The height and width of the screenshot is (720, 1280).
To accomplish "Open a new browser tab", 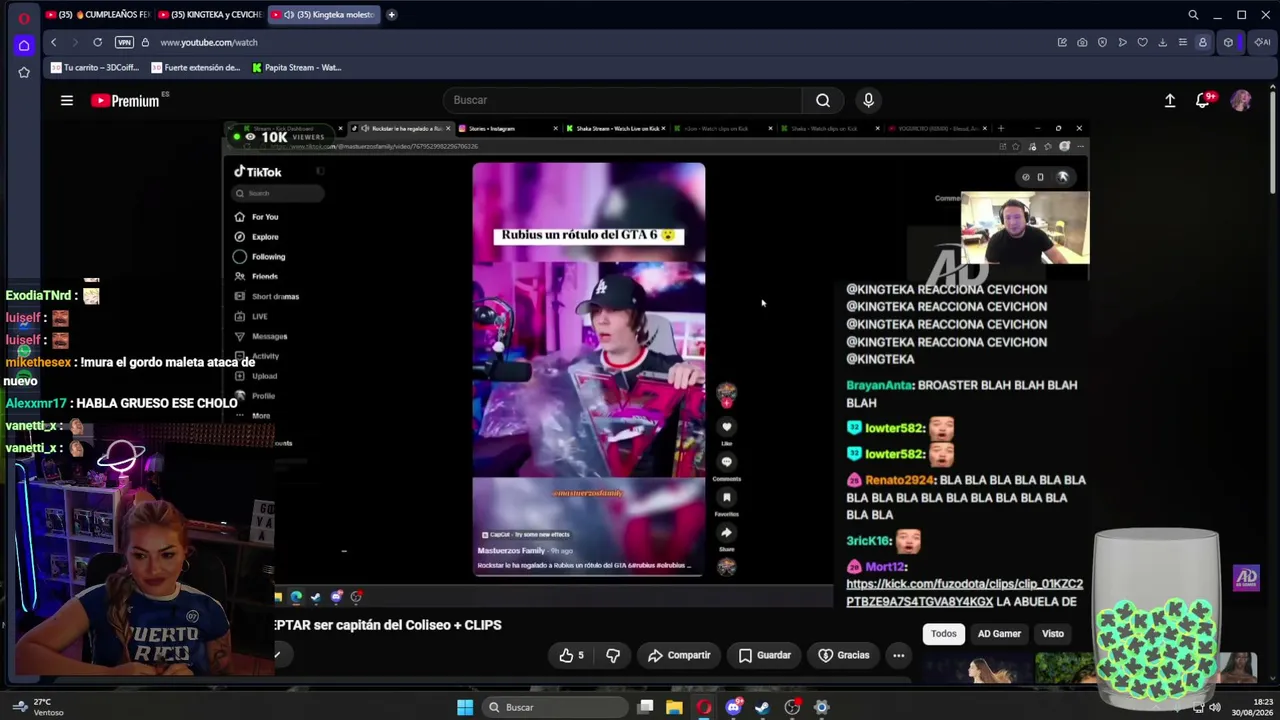I will pos(391,15).
